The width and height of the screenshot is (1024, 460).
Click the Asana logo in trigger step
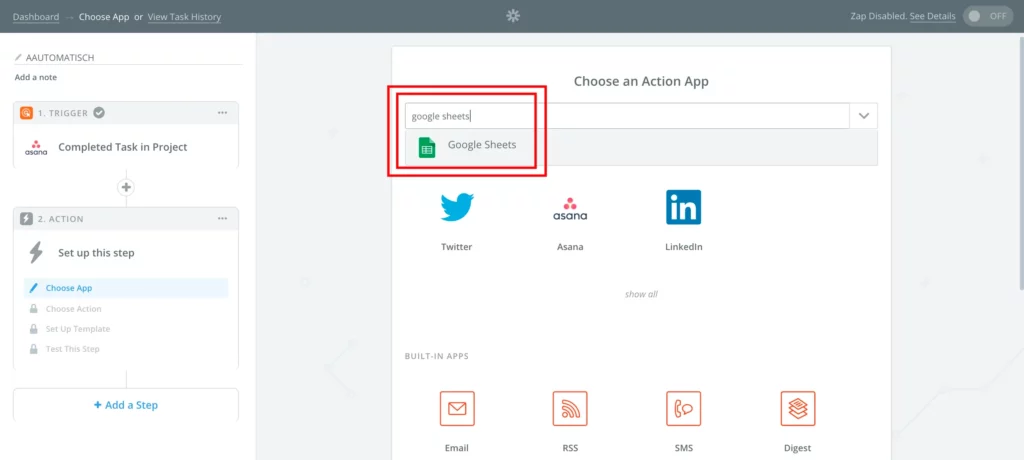tap(36, 147)
